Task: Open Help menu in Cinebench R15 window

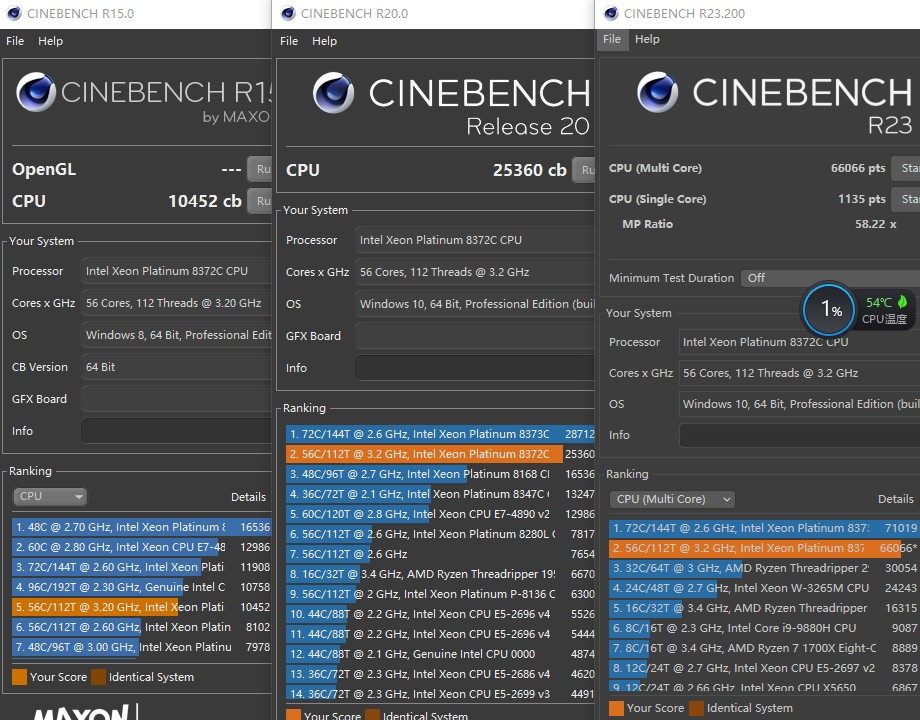Action: 50,41
